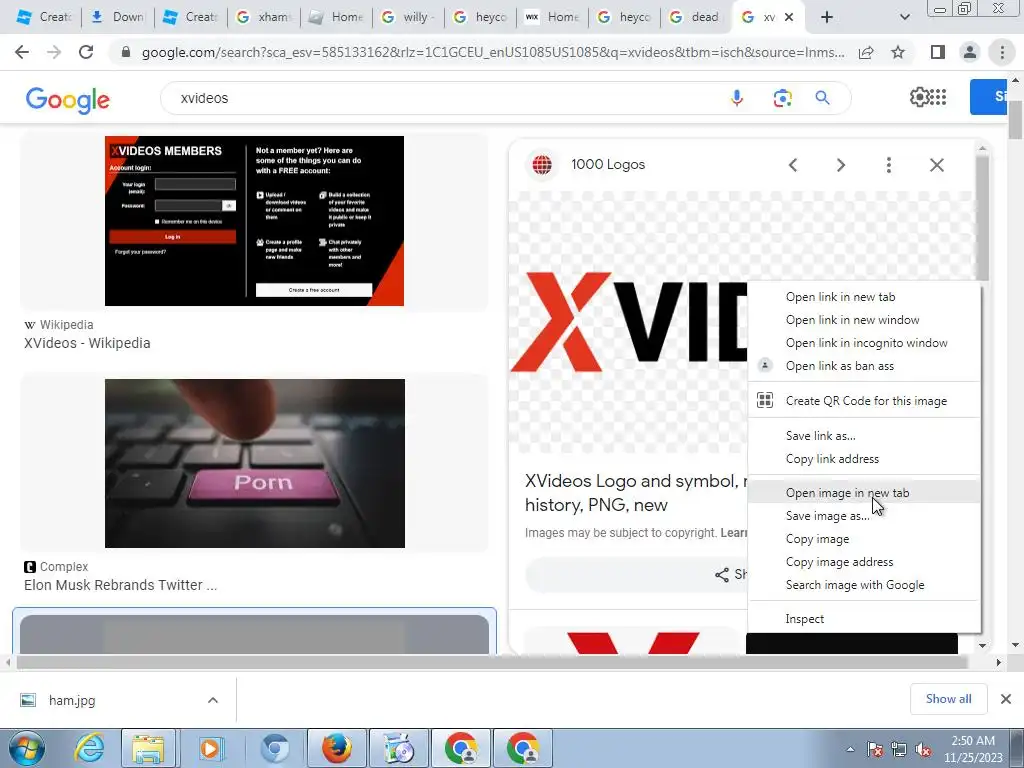This screenshot has width=1024, height=768.
Task: Click the magnifier search button
Action: (x=822, y=98)
